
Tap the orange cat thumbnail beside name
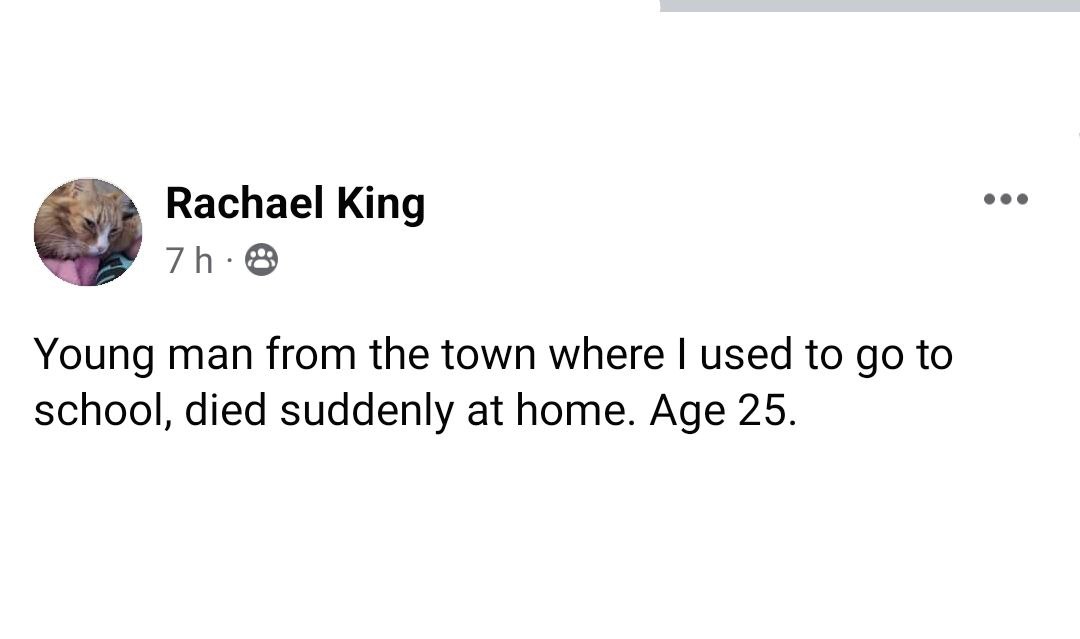point(88,233)
